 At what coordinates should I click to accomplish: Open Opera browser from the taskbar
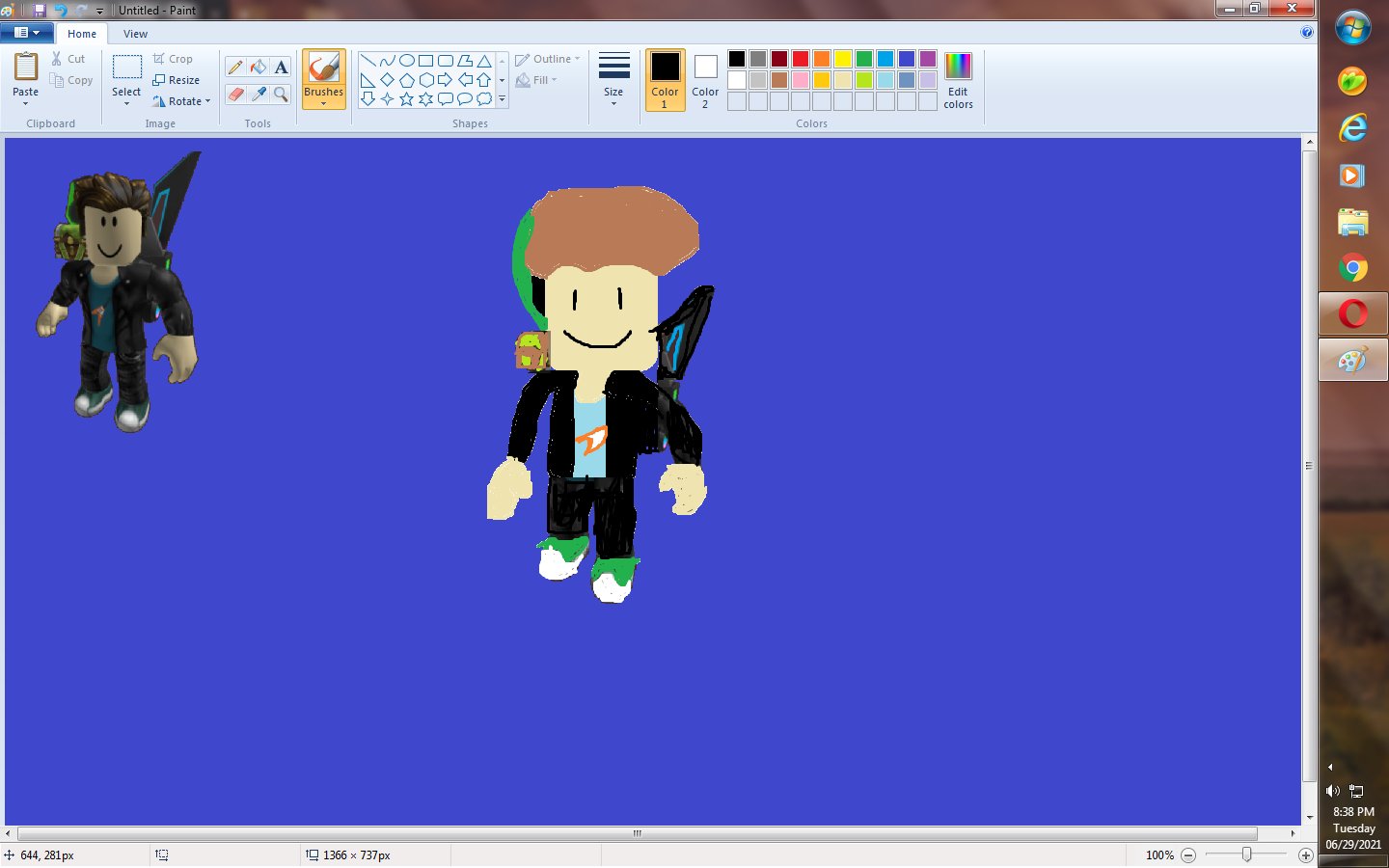point(1352,313)
